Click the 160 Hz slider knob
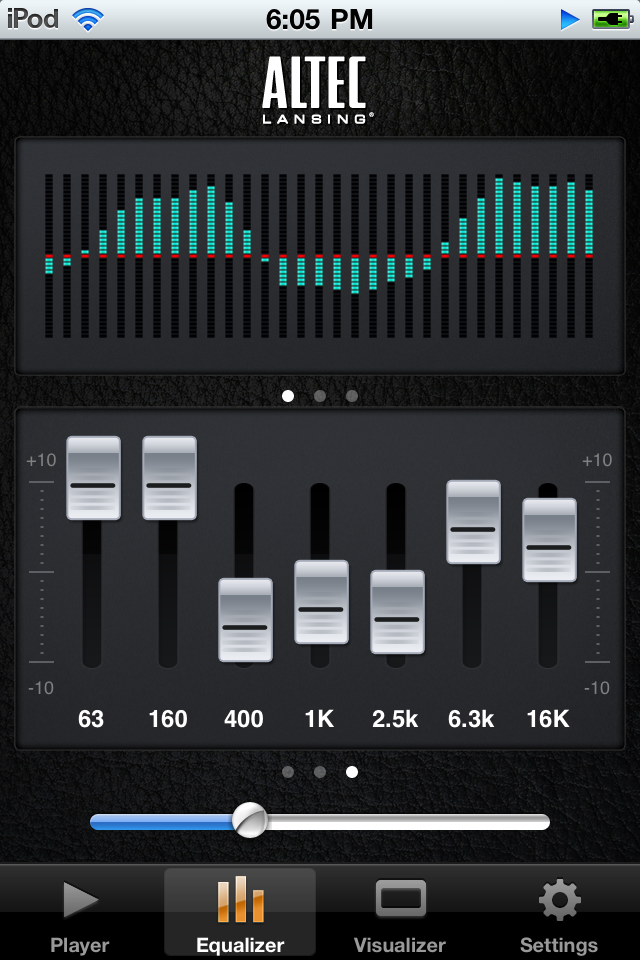 point(169,478)
